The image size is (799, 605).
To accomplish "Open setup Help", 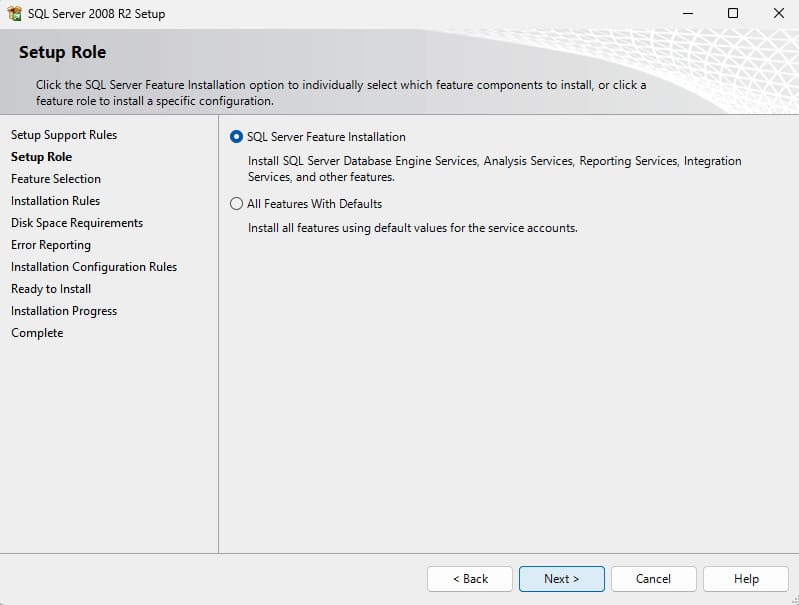I will pyautogui.click(x=745, y=578).
